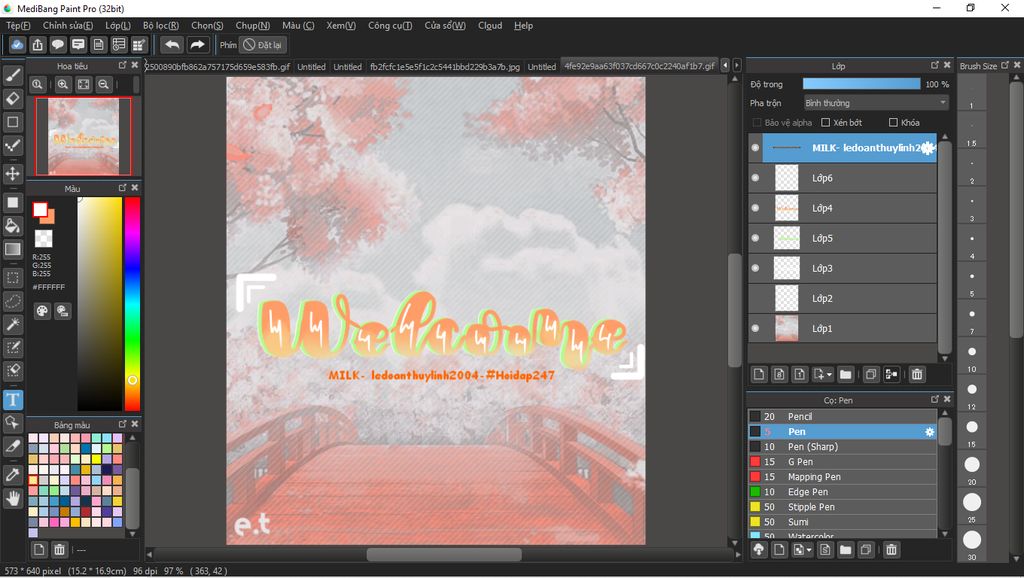This screenshot has height=578, width=1024.
Task: Zoom out using navigator magnifier minus
Action: pos(103,84)
